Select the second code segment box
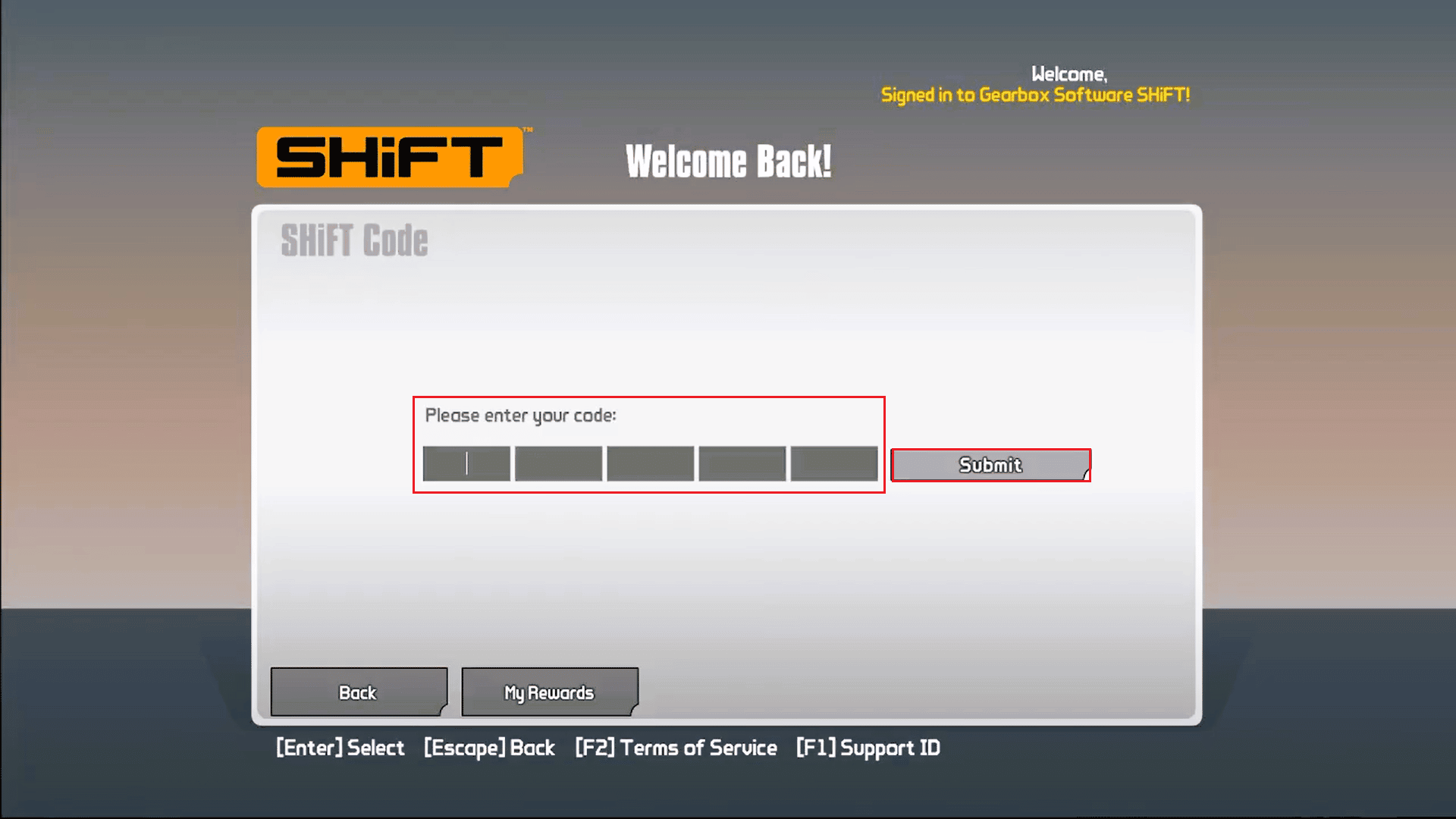The image size is (1456, 819). click(558, 463)
